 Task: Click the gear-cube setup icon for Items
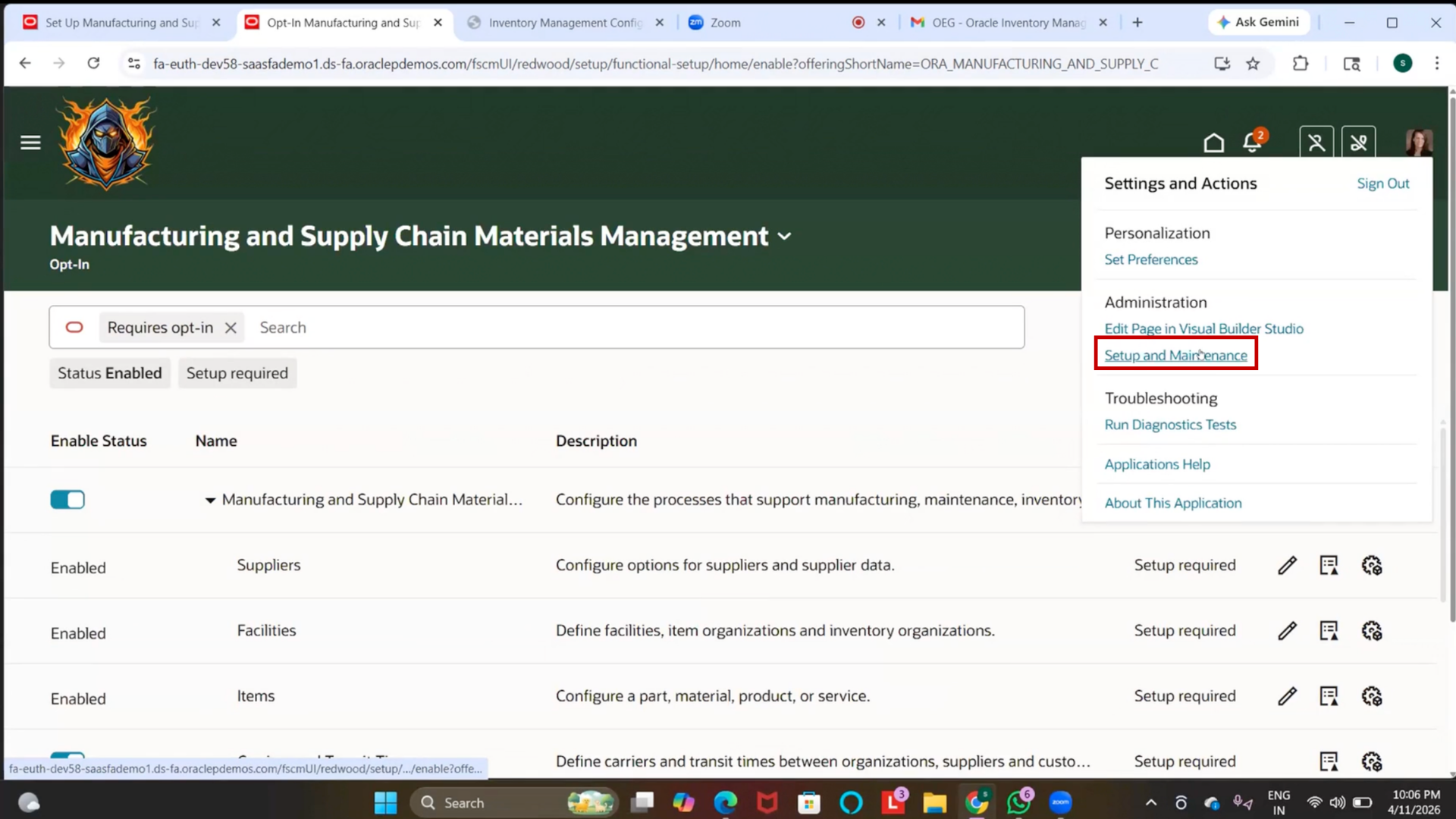pyautogui.click(x=1372, y=696)
